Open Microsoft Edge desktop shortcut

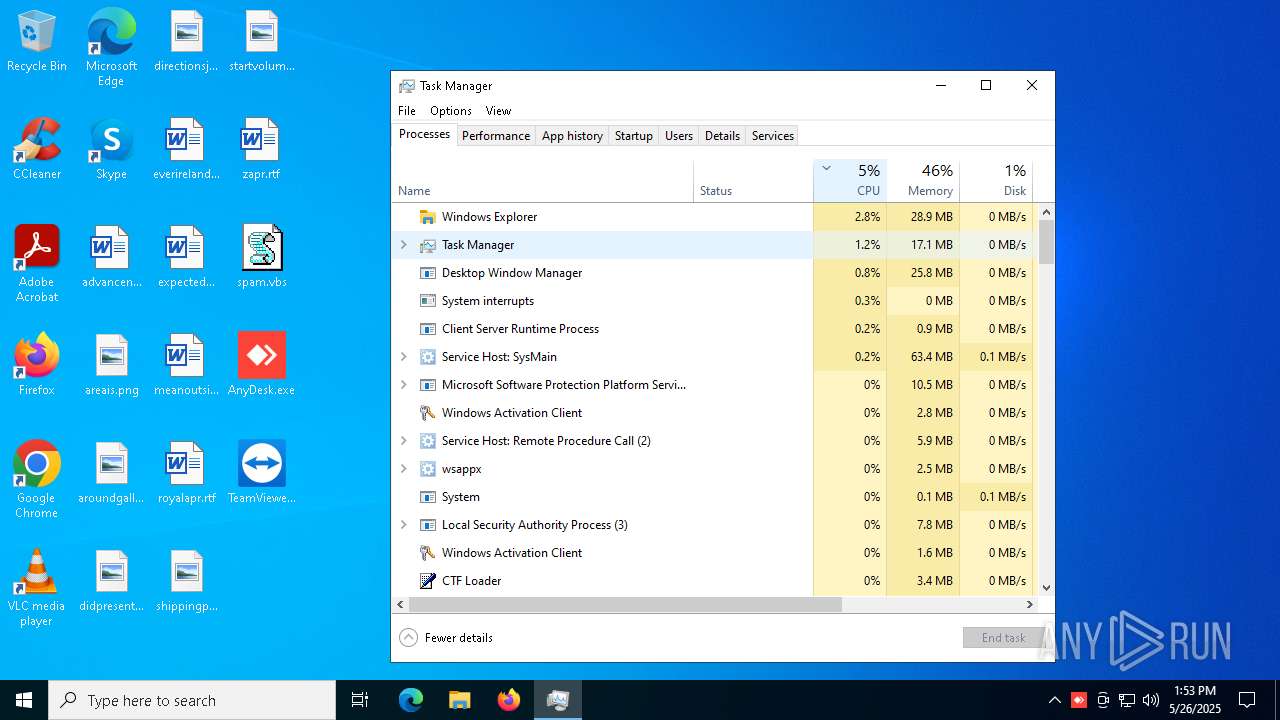click(111, 48)
